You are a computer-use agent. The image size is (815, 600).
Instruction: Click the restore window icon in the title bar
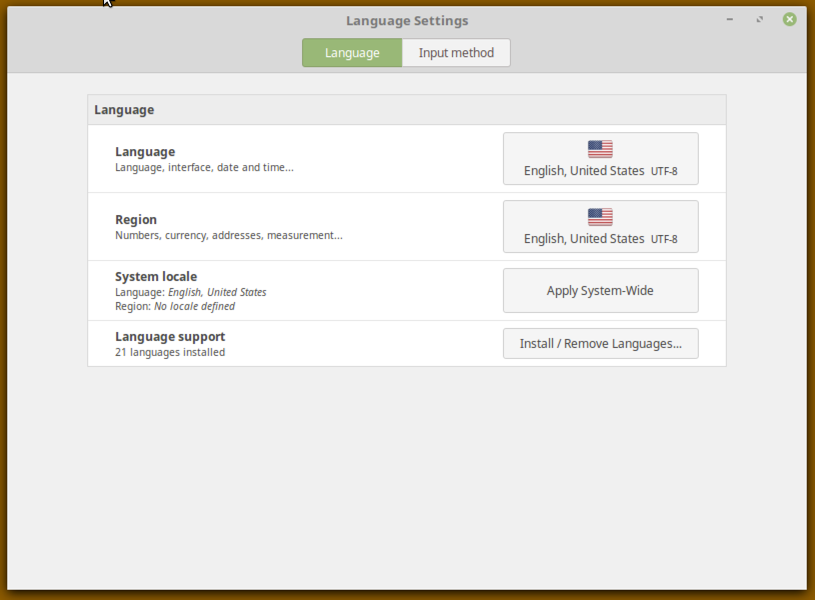pos(759,19)
